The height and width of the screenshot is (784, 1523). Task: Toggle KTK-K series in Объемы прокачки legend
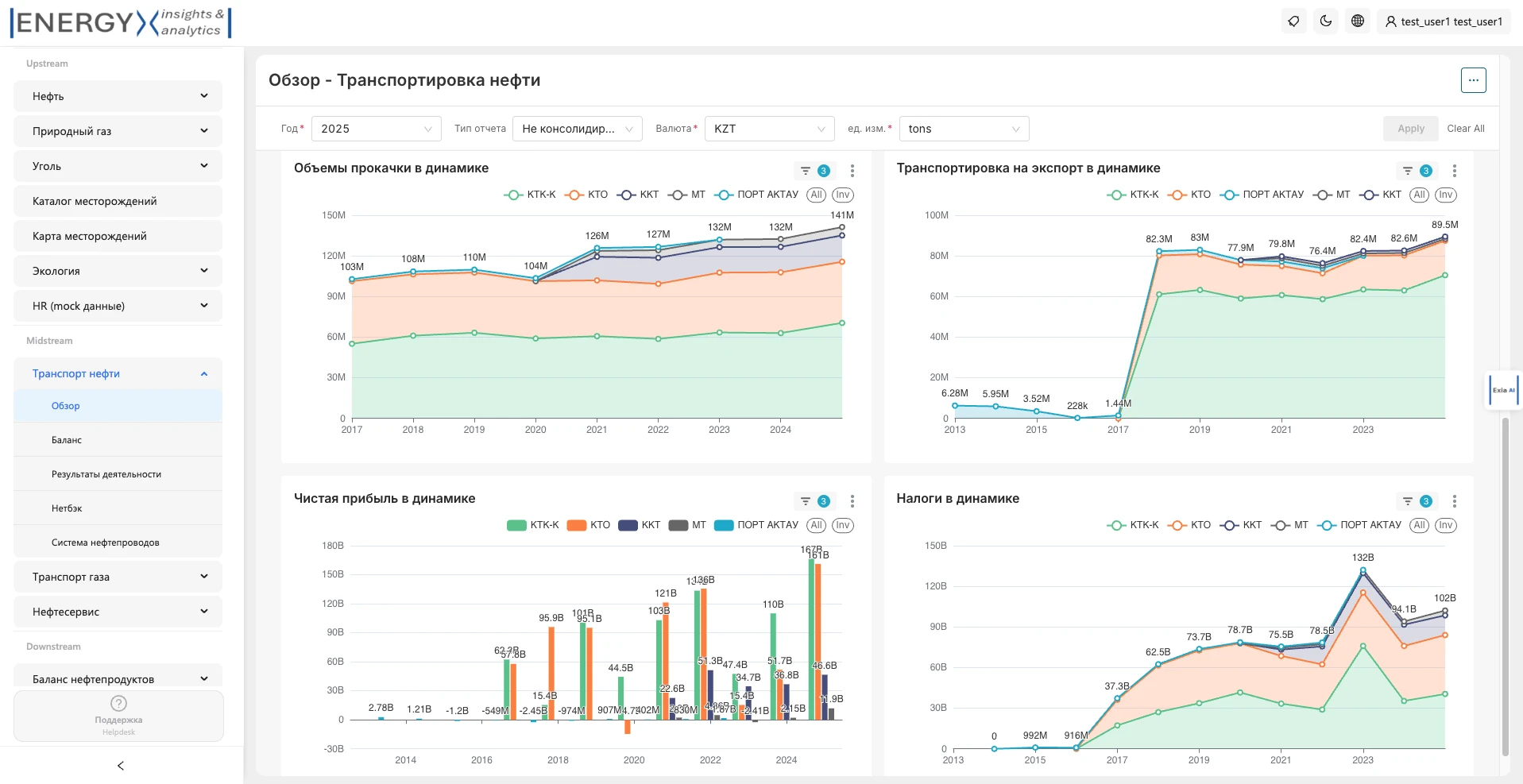530,195
